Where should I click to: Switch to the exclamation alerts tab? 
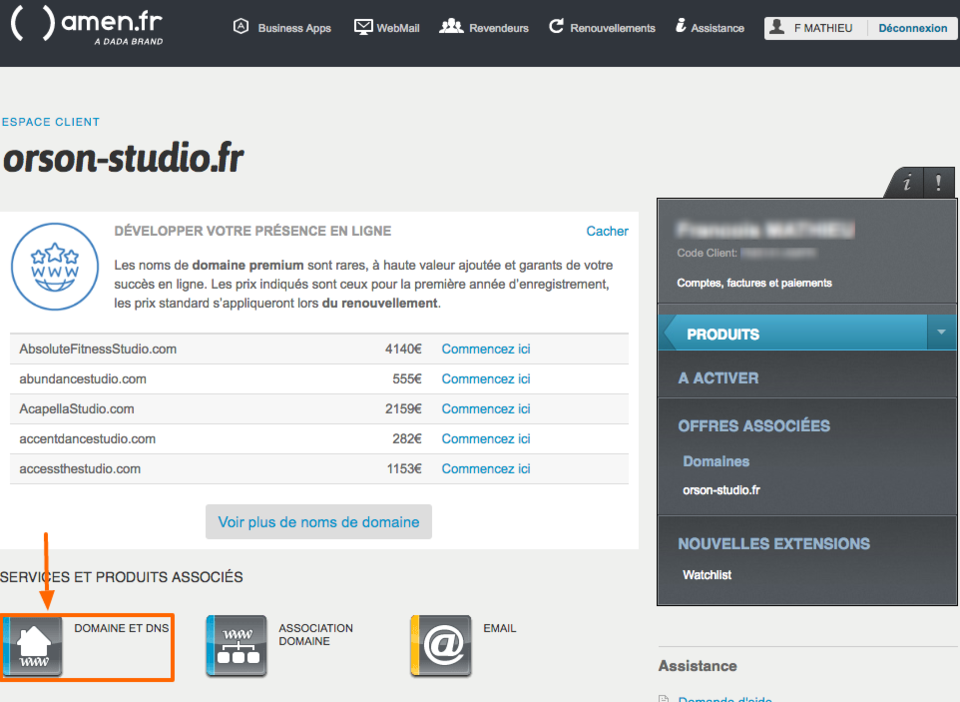click(x=939, y=182)
